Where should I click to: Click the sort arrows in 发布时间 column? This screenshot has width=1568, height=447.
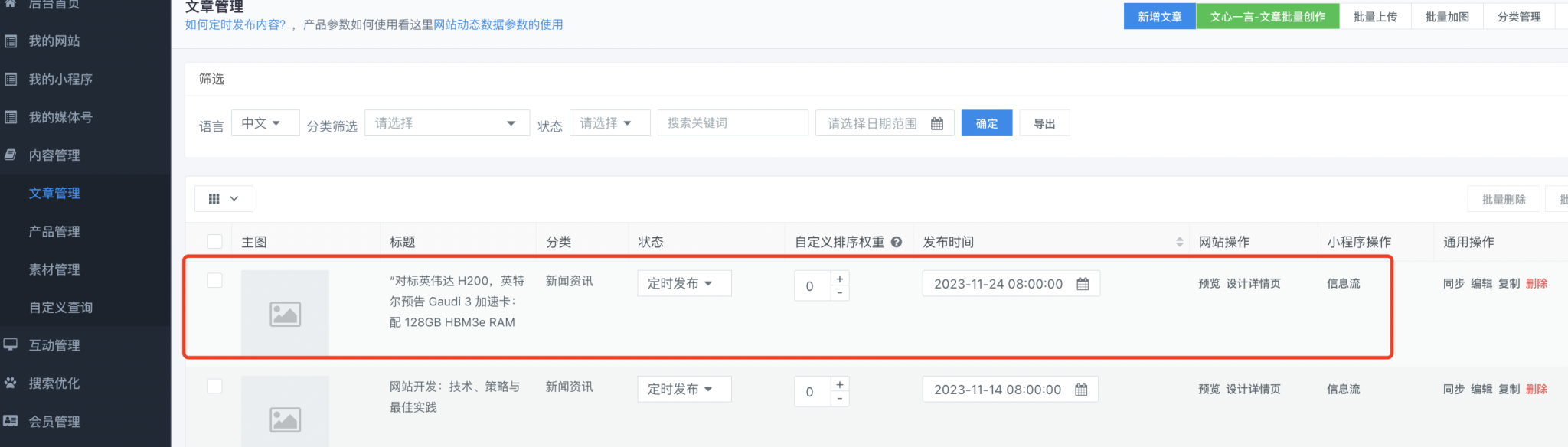(1179, 242)
